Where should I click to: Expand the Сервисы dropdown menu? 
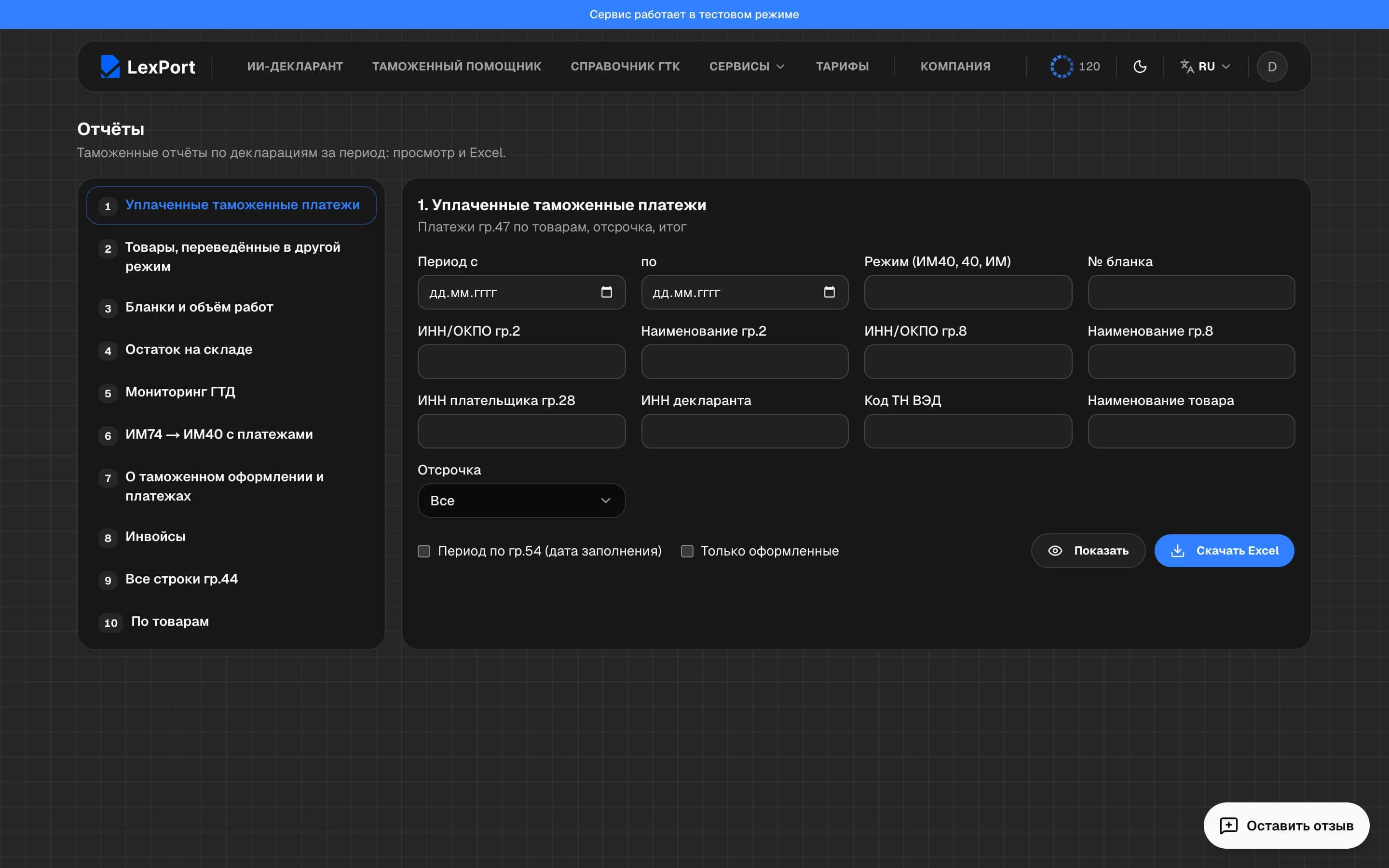click(x=746, y=67)
